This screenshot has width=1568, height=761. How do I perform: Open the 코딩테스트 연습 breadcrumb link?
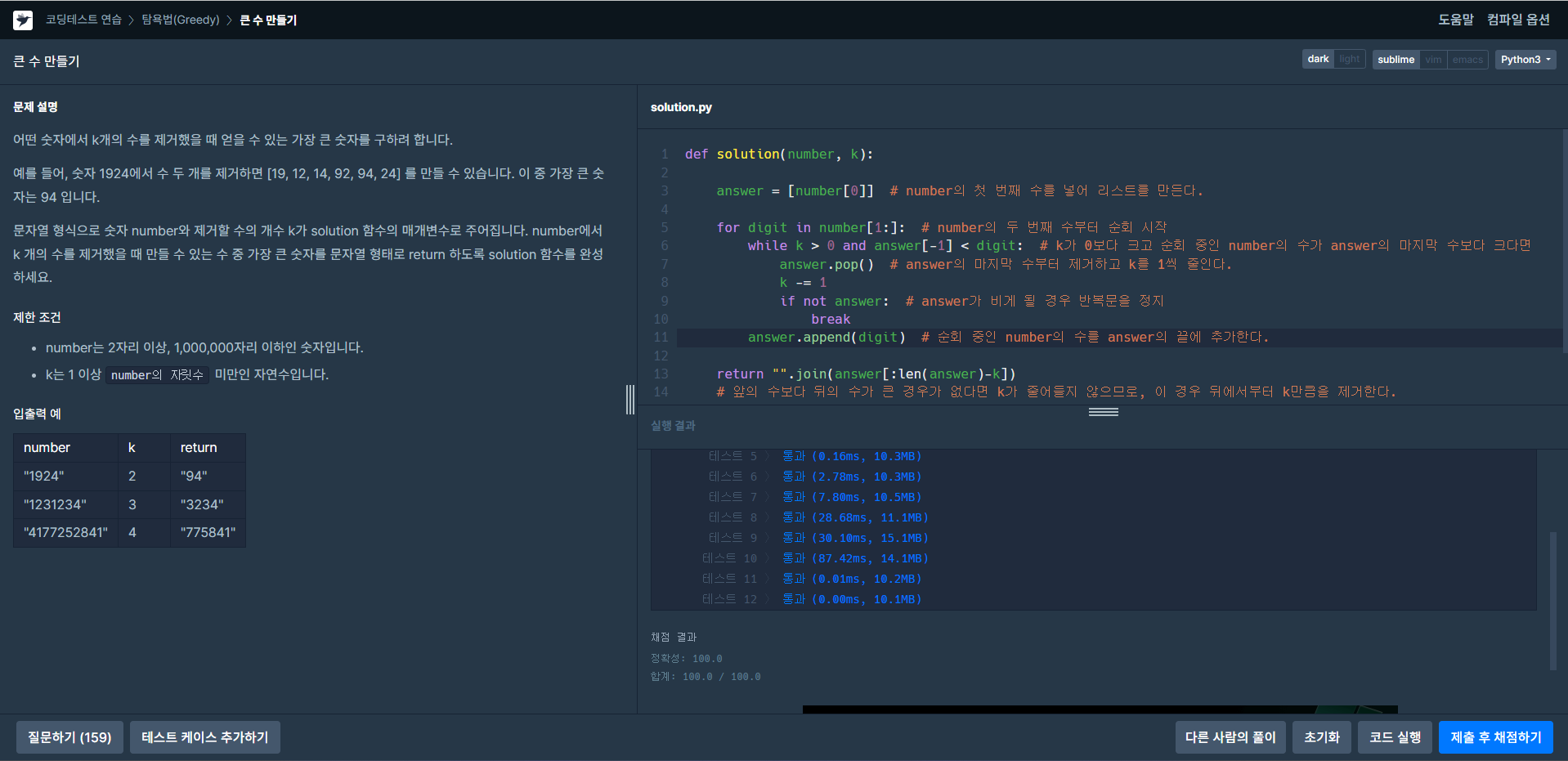(83, 20)
